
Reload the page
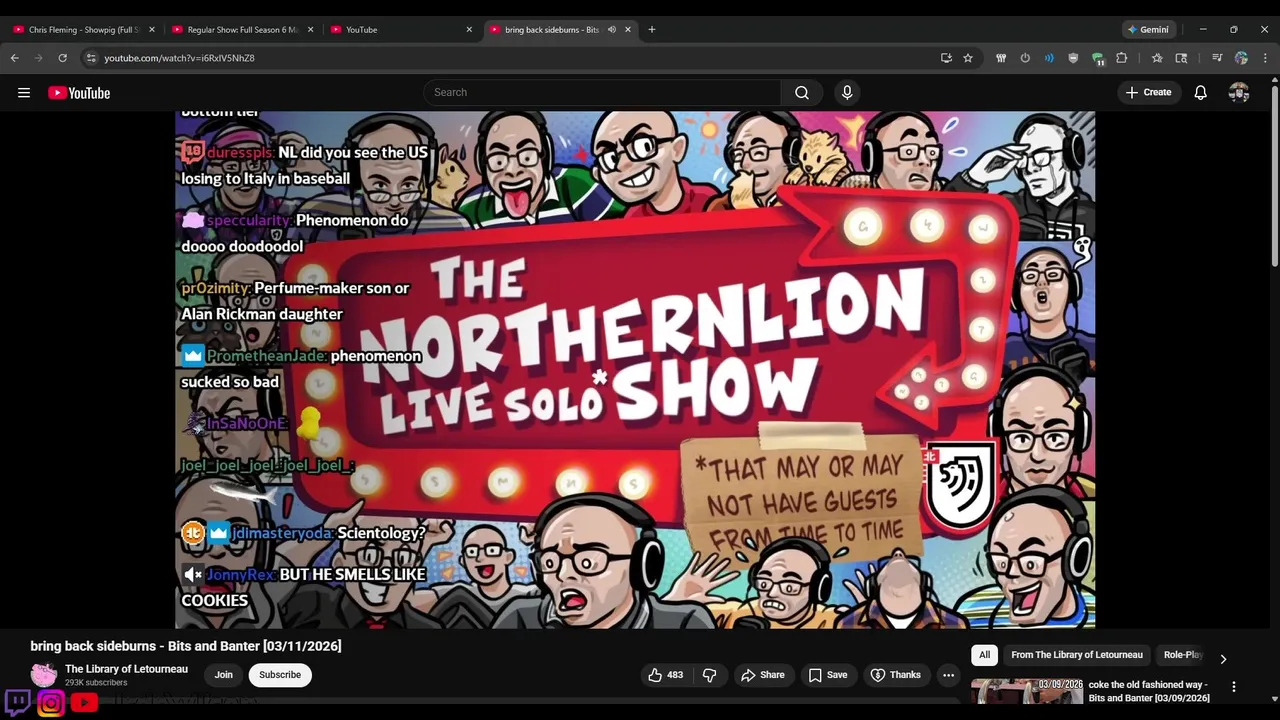click(x=63, y=58)
